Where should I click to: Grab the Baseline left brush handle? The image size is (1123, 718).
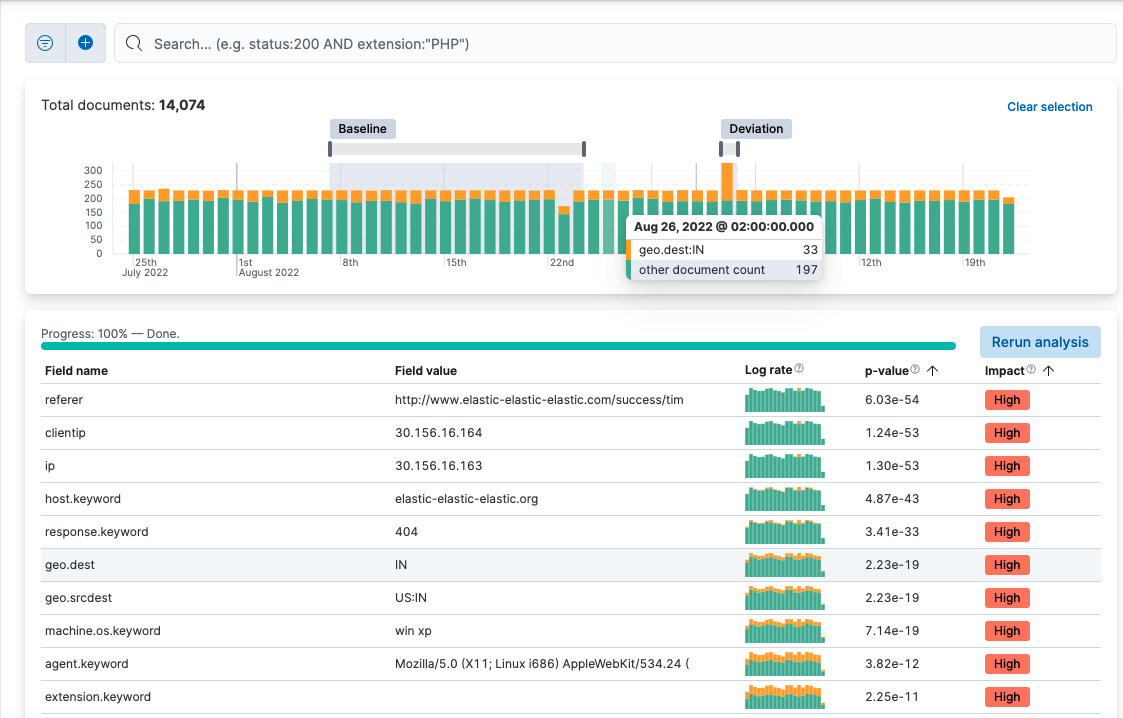pos(330,149)
